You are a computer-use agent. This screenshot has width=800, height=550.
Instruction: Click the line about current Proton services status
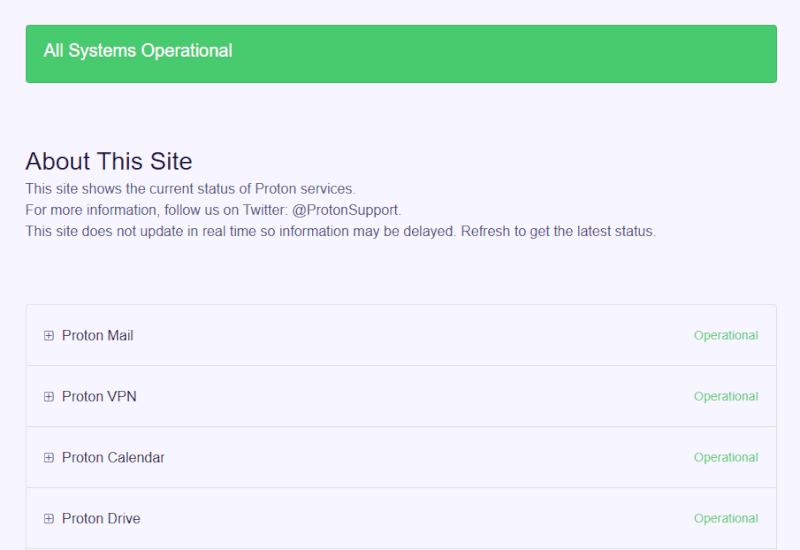tap(190, 189)
